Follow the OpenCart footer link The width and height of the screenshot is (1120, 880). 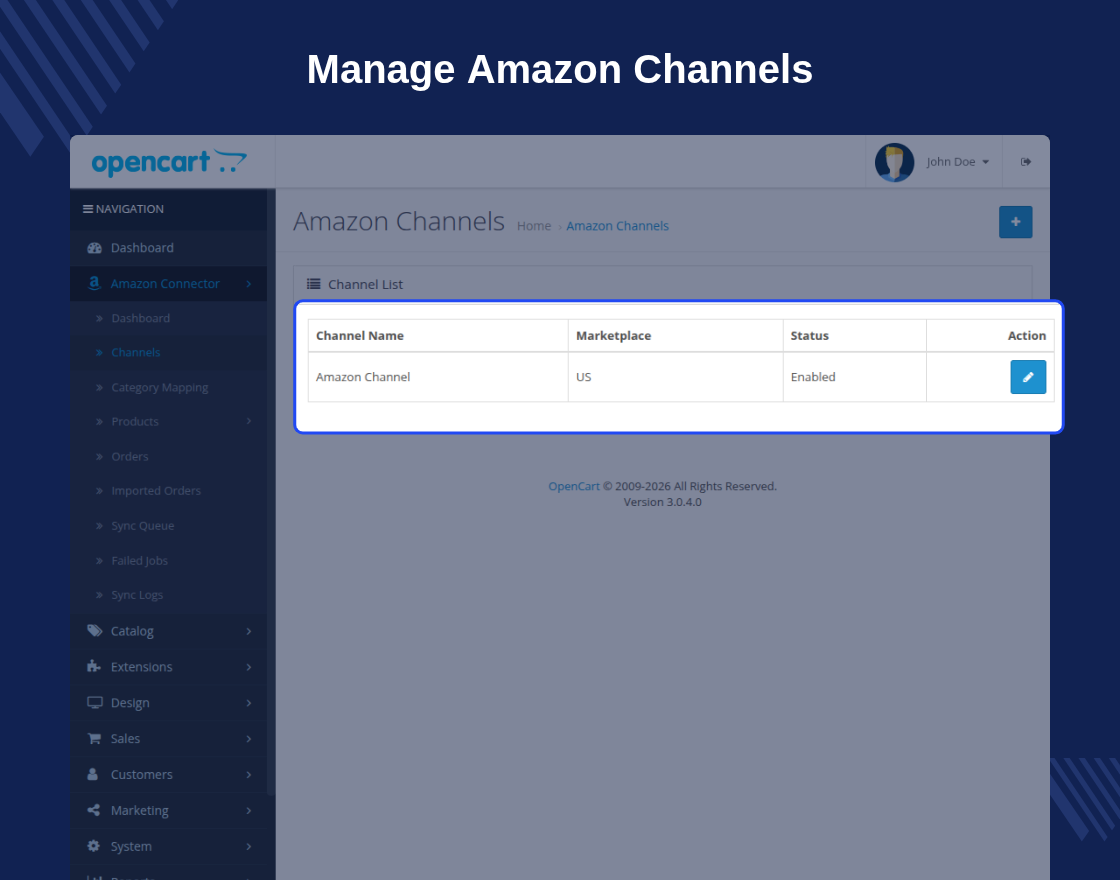574,486
